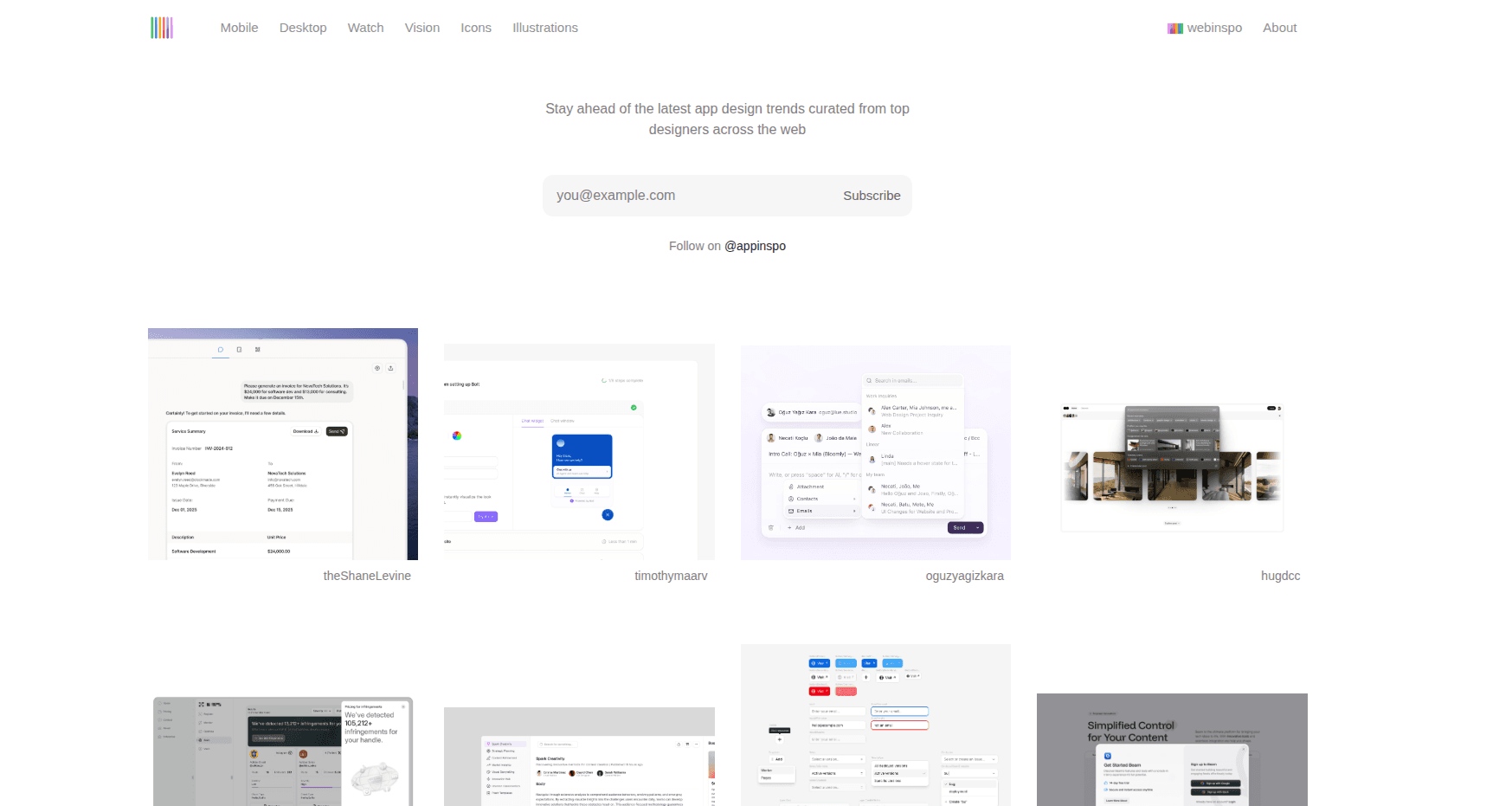1512x806 pixels.
Task: Click the webinspo rainbow icon
Action: (1174, 29)
